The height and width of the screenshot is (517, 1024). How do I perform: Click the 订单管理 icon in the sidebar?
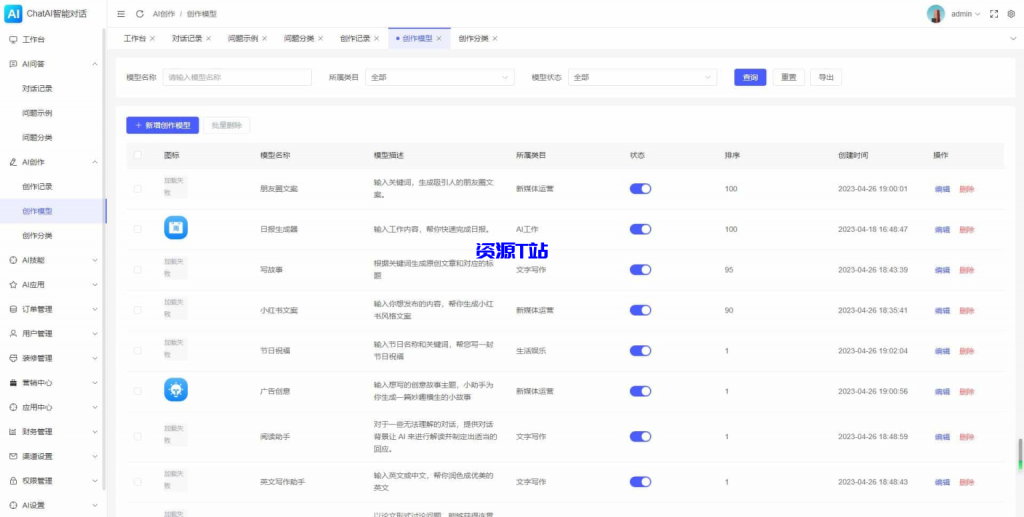(13, 309)
